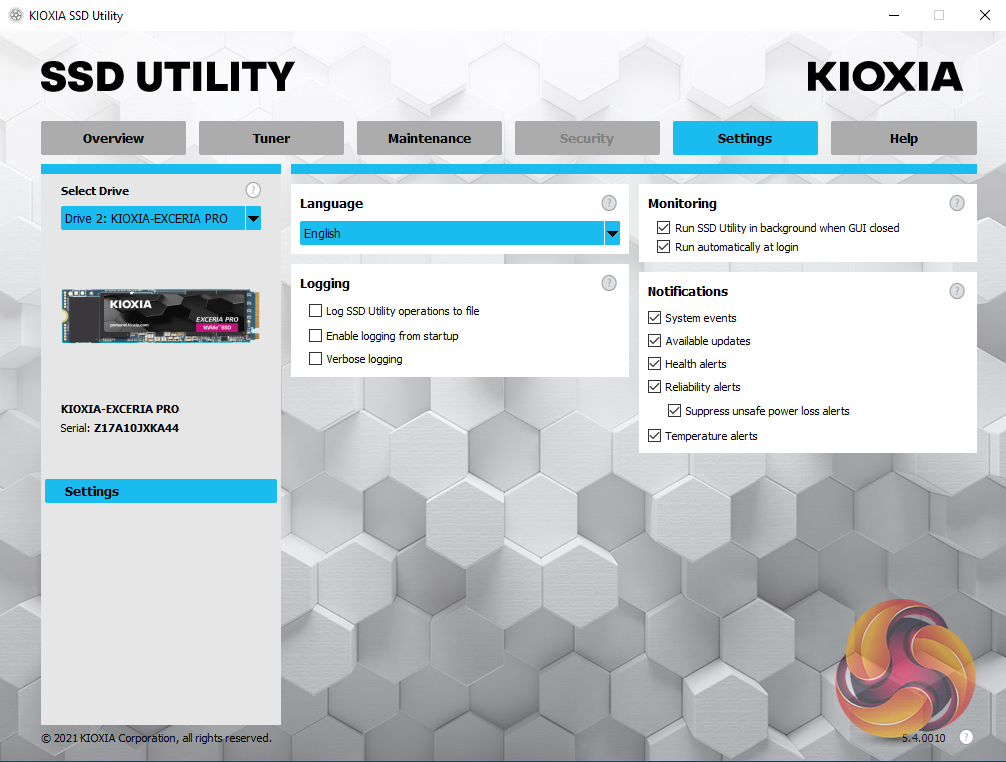The image size is (1006, 762).
Task: Toggle Run automatically at login
Action: tap(663, 247)
